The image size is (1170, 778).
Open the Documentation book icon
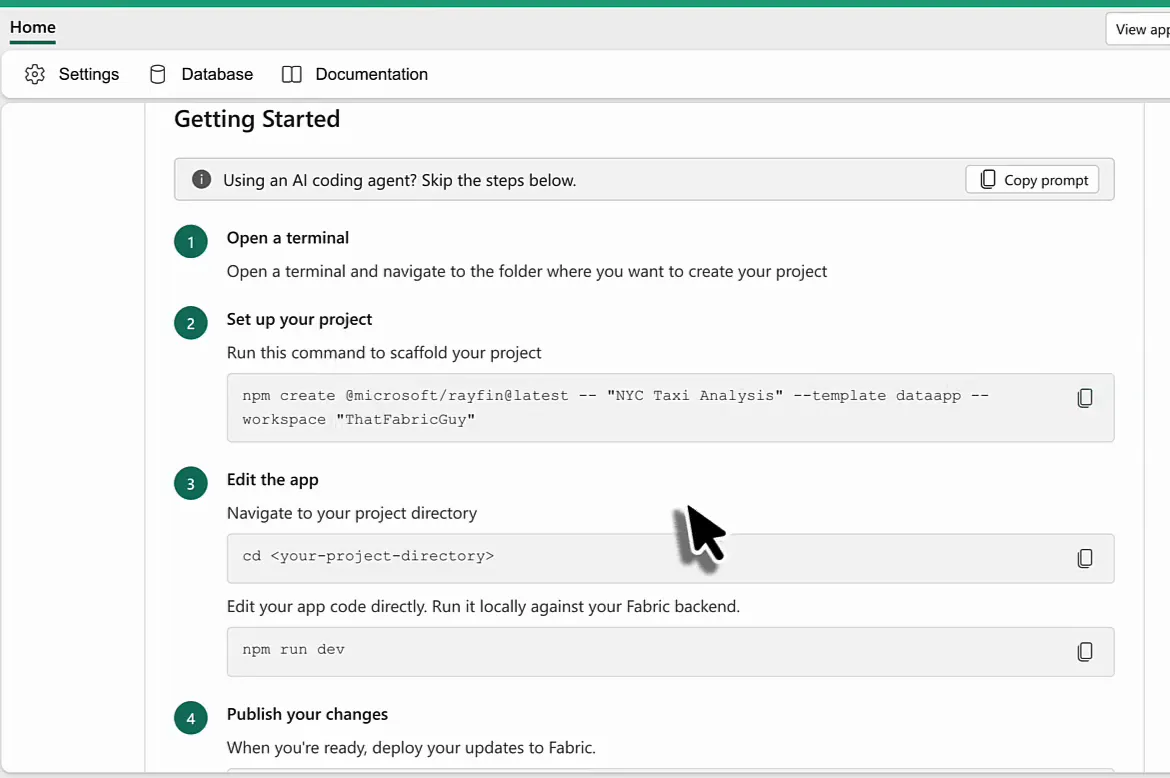click(x=292, y=74)
